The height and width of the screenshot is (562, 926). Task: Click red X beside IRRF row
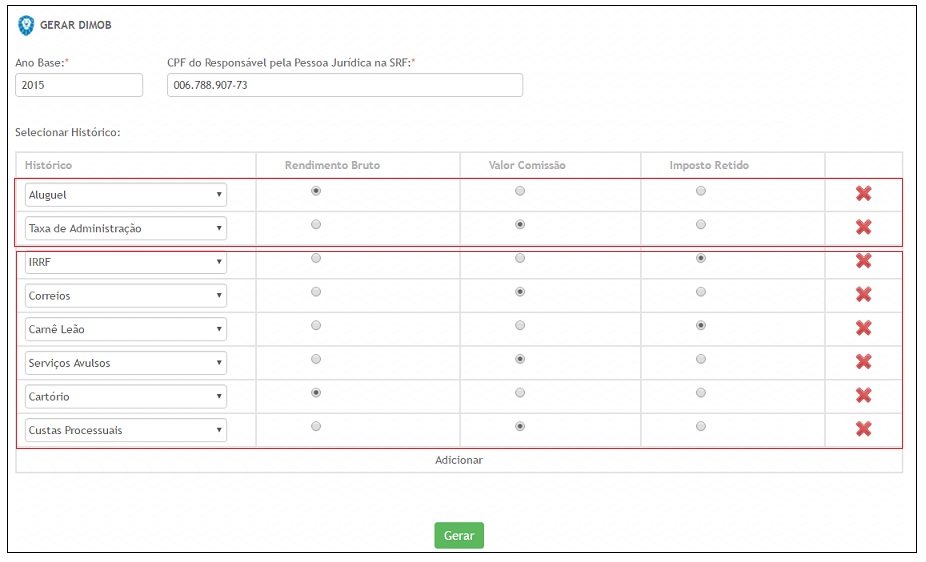point(863,261)
